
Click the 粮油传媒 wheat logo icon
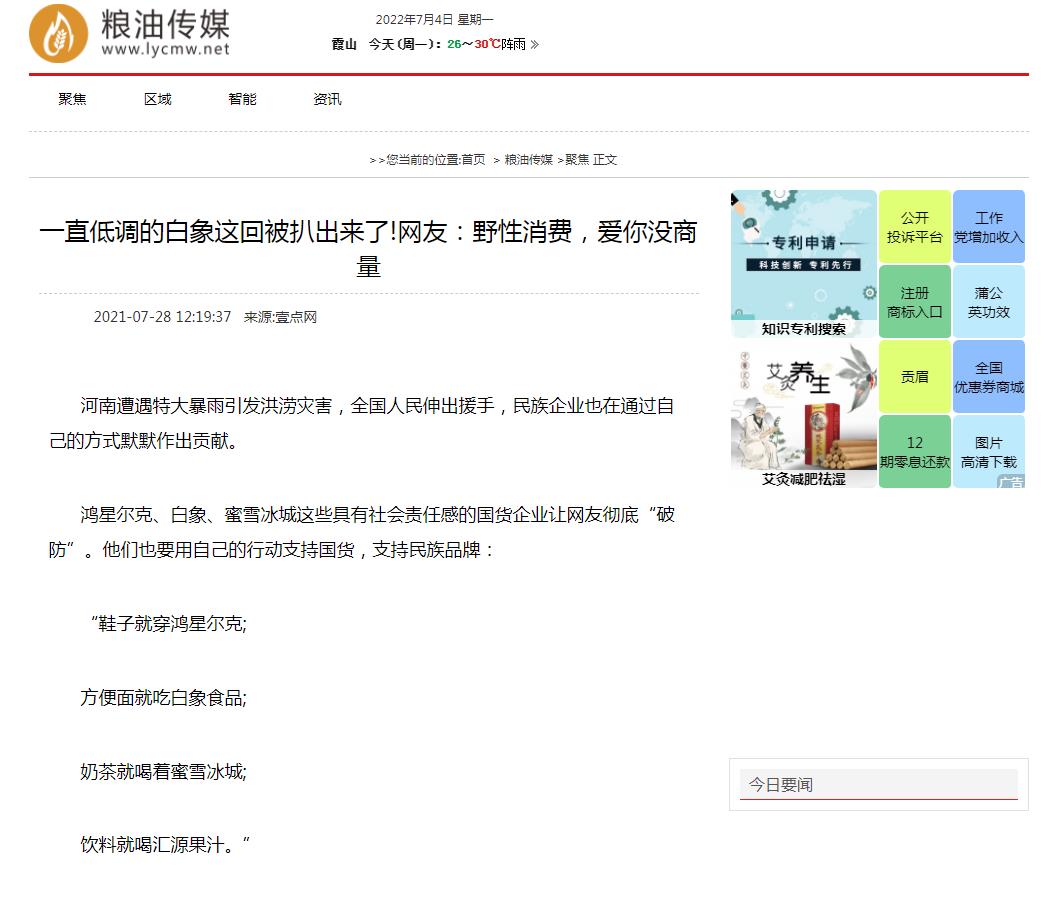pyautogui.click(x=59, y=33)
